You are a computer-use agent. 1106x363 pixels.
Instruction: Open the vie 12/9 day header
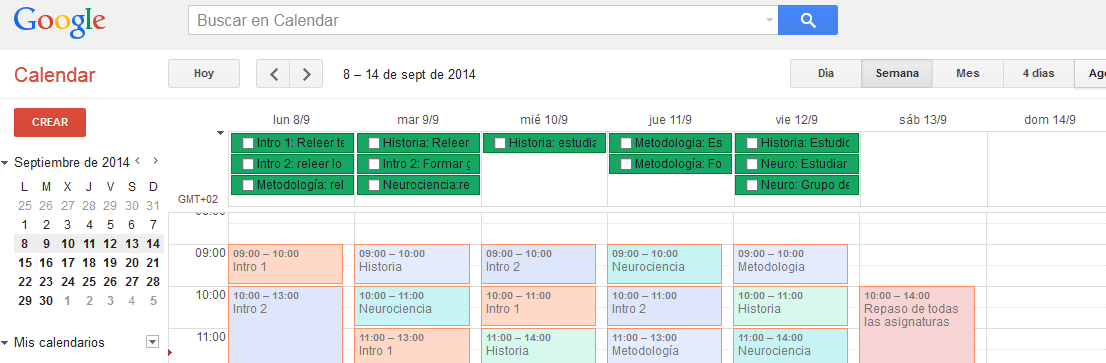coord(796,120)
